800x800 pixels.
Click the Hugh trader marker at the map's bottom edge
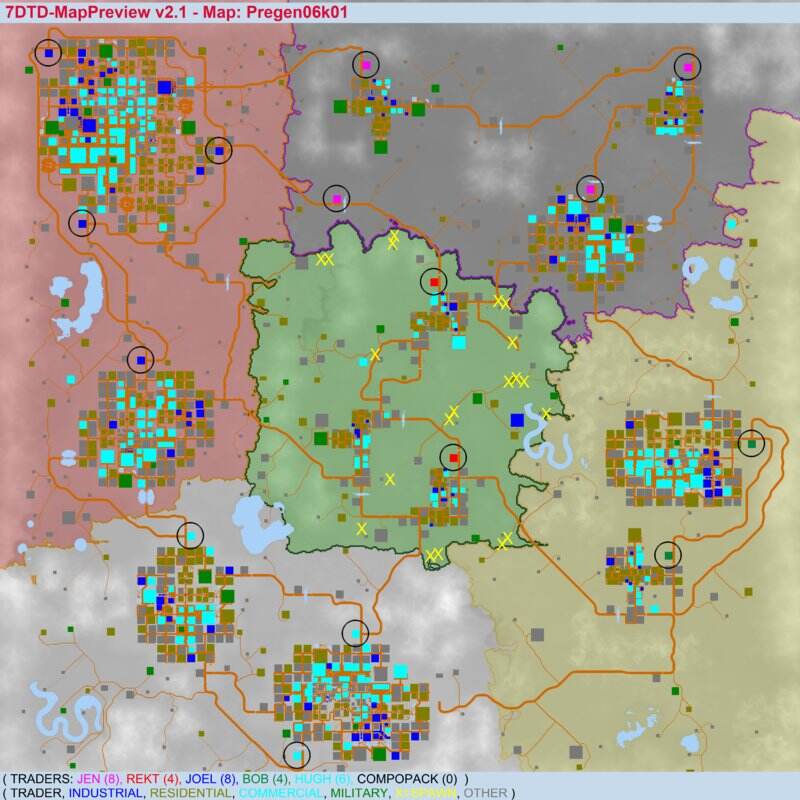pyautogui.click(x=297, y=754)
